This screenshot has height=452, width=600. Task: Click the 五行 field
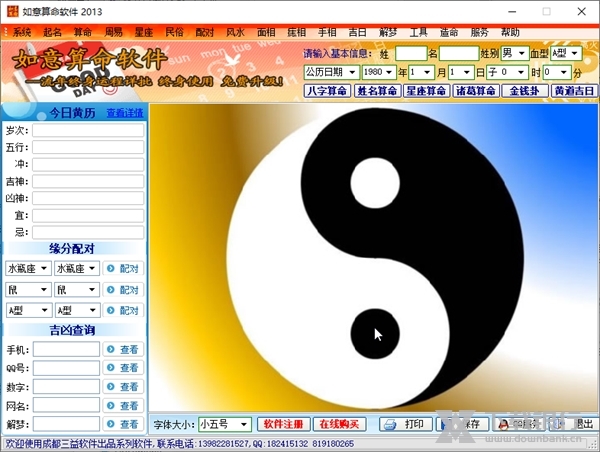(x=88, y=147)
